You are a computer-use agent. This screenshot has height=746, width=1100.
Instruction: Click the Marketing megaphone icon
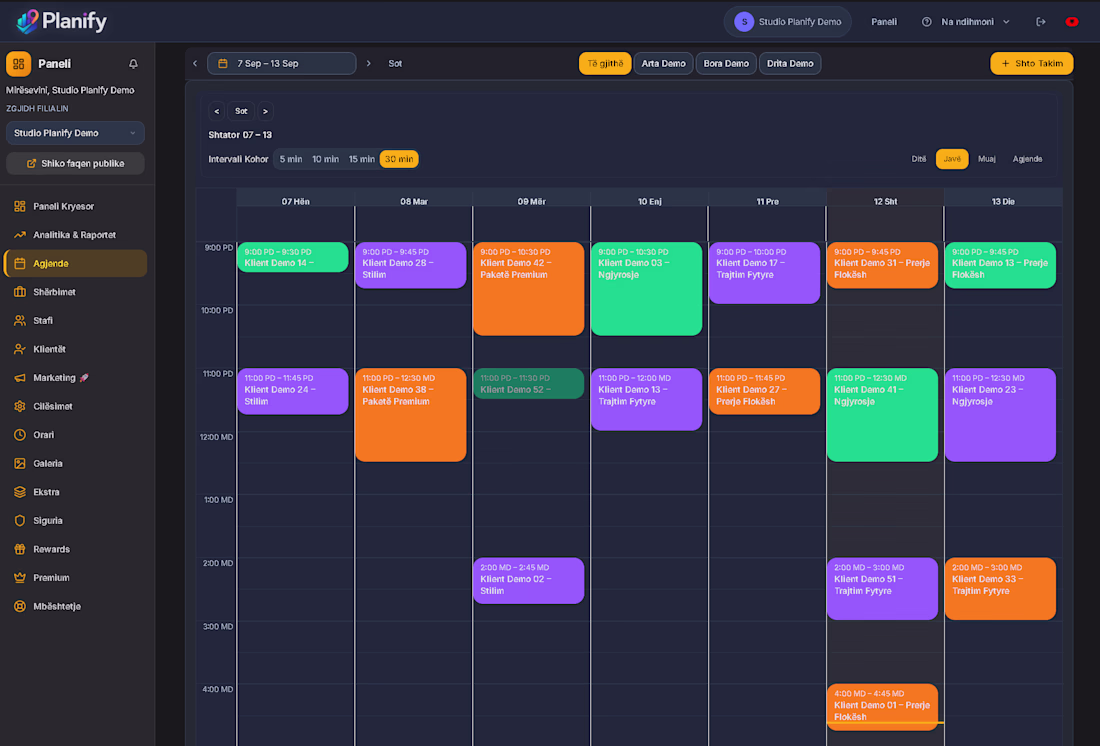coord(20,378)
